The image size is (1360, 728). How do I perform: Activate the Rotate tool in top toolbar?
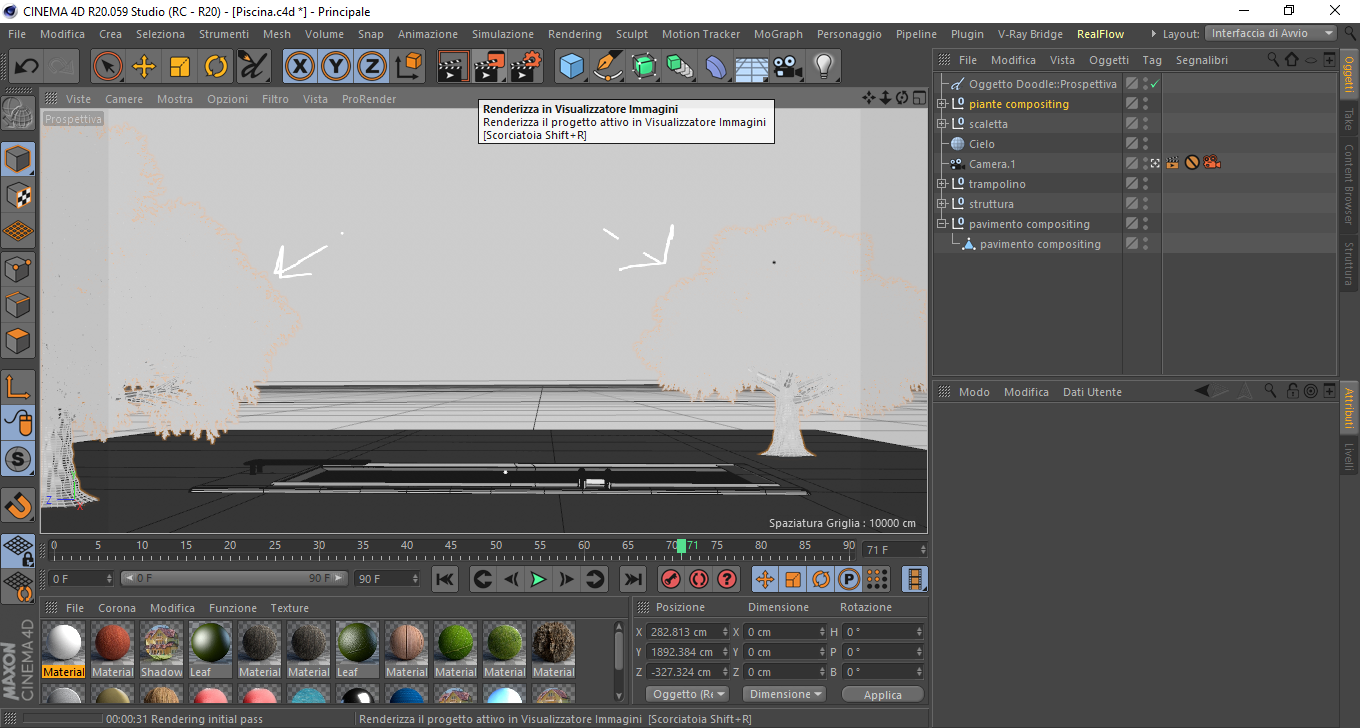coord(216,67)
